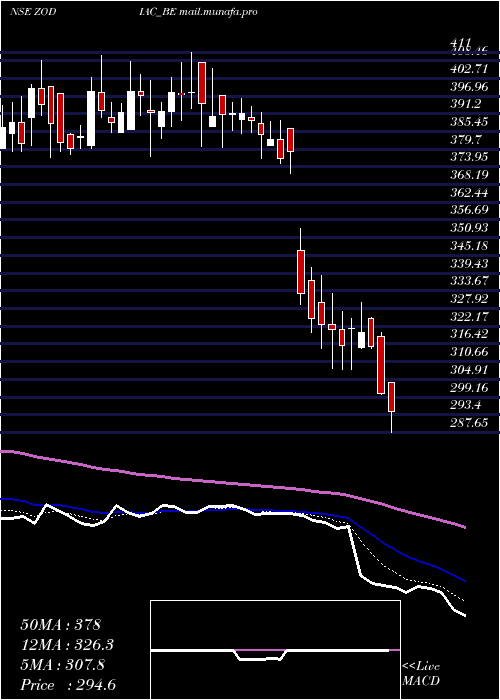500x700 pixels.
Task: Click the MACD label
Action: tap(421, 681)
